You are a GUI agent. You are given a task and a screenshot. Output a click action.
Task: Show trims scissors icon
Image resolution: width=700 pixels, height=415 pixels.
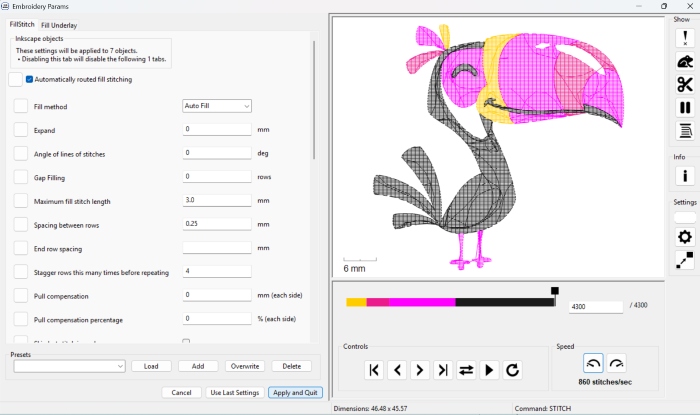point(684,85)
